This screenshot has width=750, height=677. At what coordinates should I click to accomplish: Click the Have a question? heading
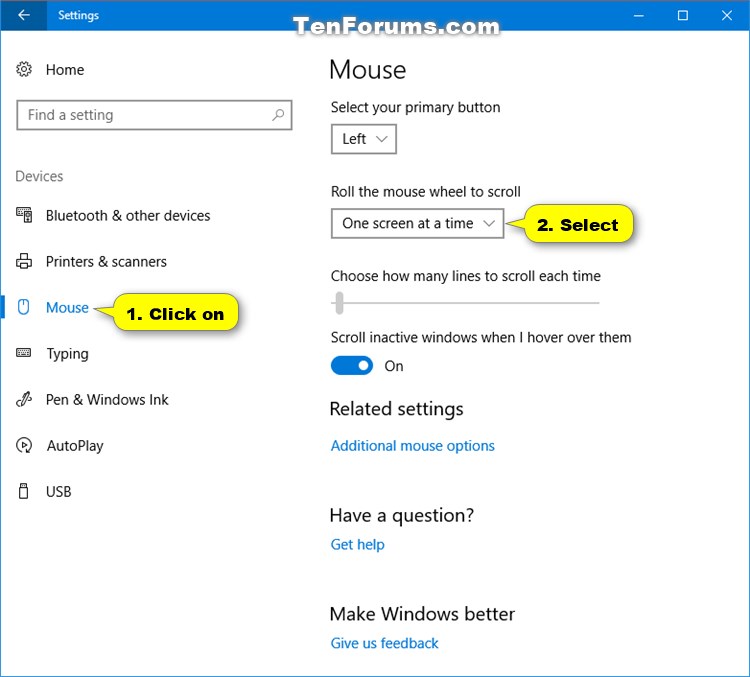tap(402, 516)
